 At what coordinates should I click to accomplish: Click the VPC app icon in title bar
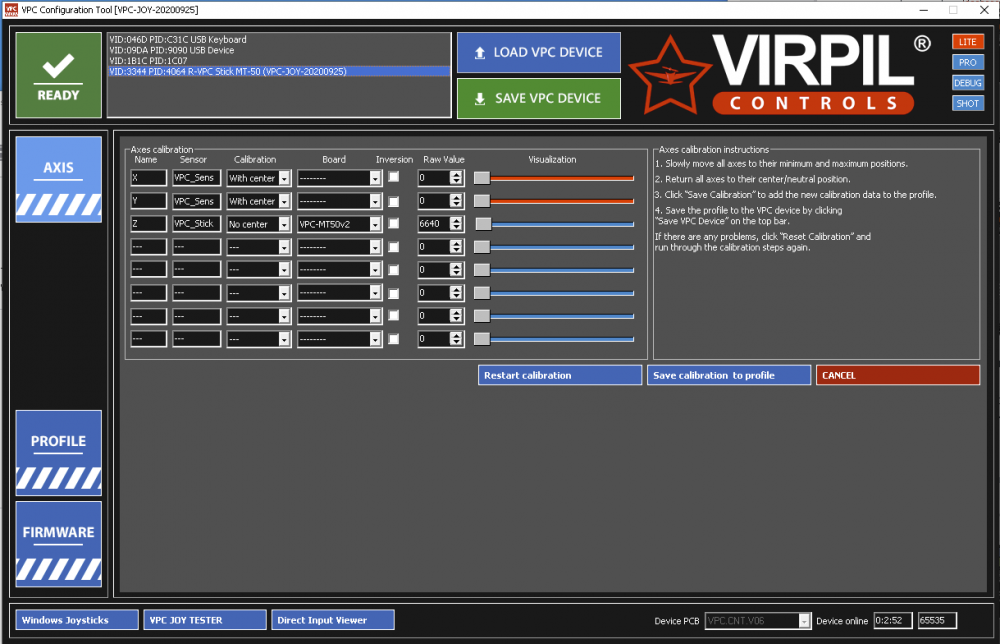[11, 10]
